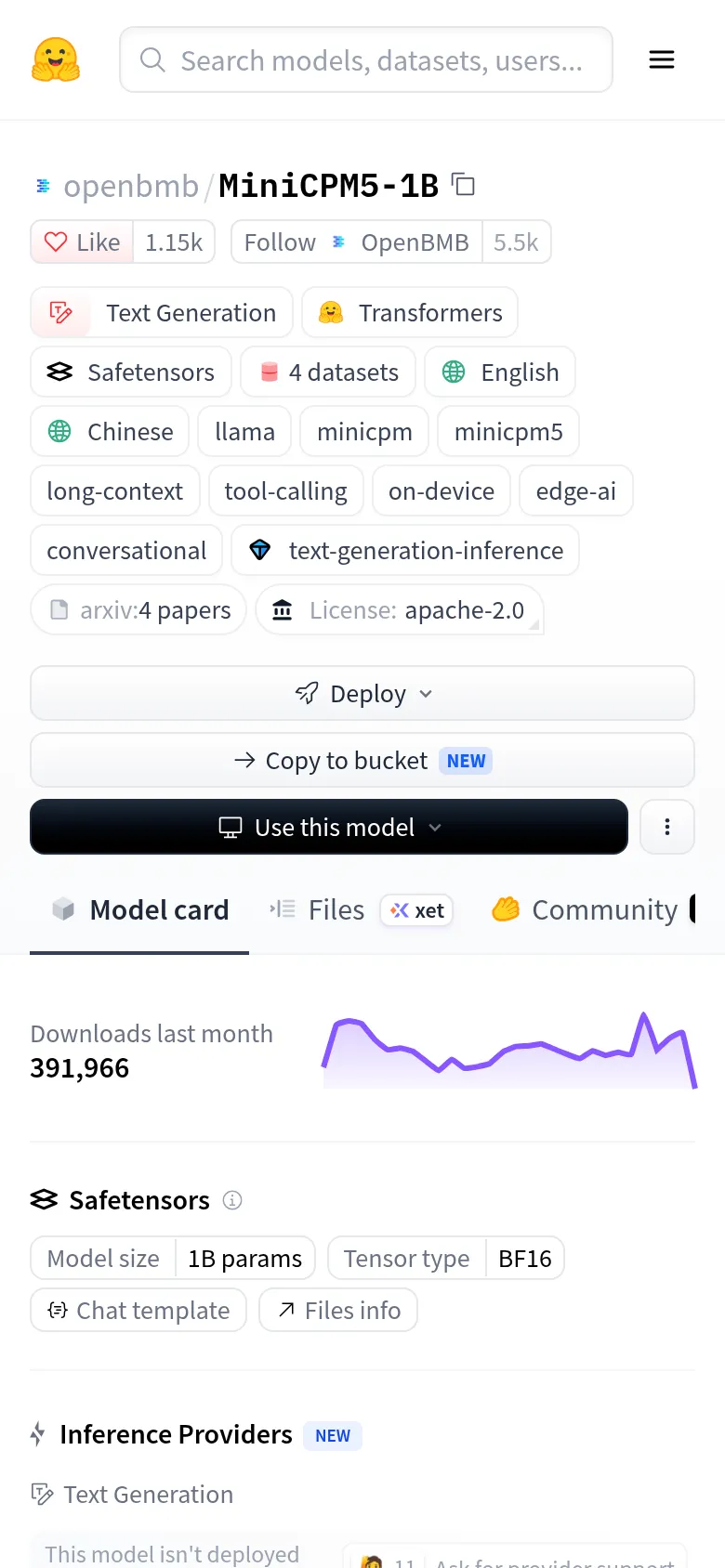Focus the search models input field
Viewport: 725px width, 1568px height.
point(366,59)
